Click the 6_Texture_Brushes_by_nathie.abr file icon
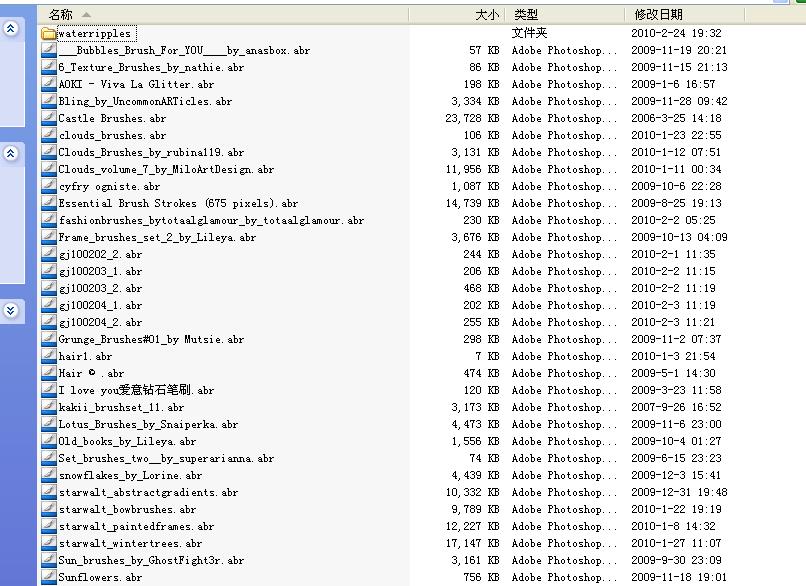 (49, 67)
